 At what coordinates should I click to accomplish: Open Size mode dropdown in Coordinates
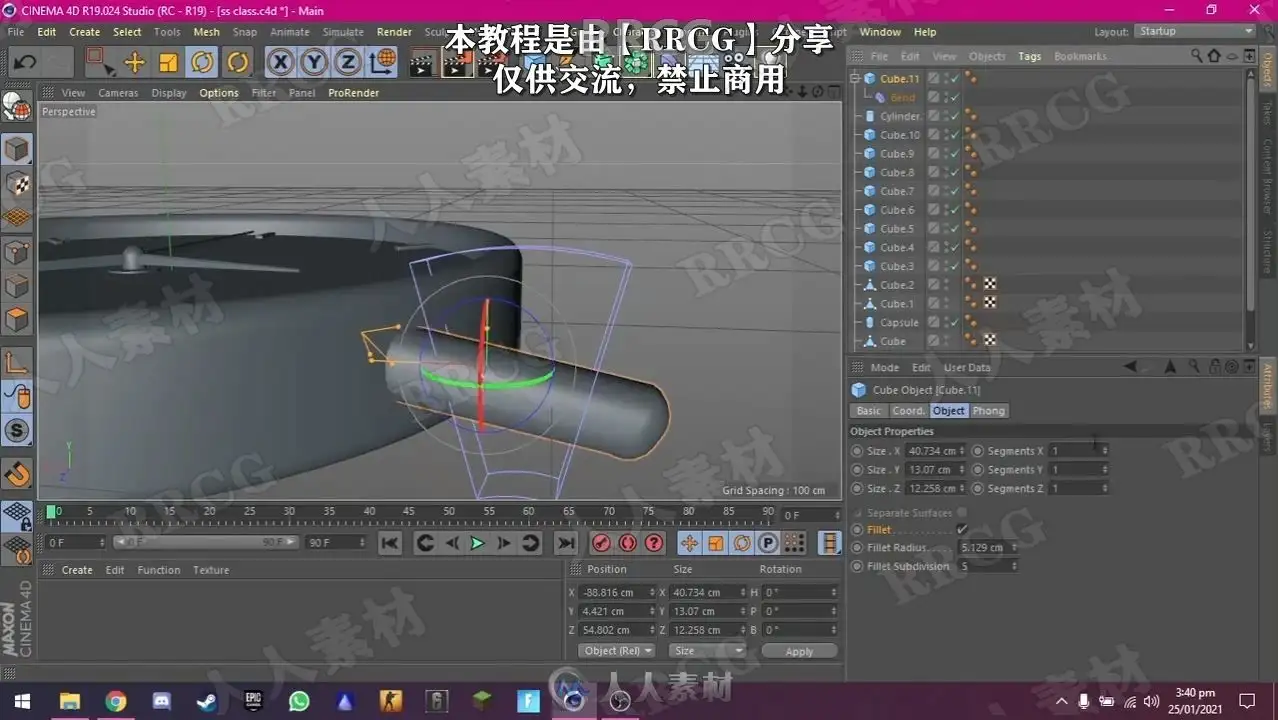[708, 651]
